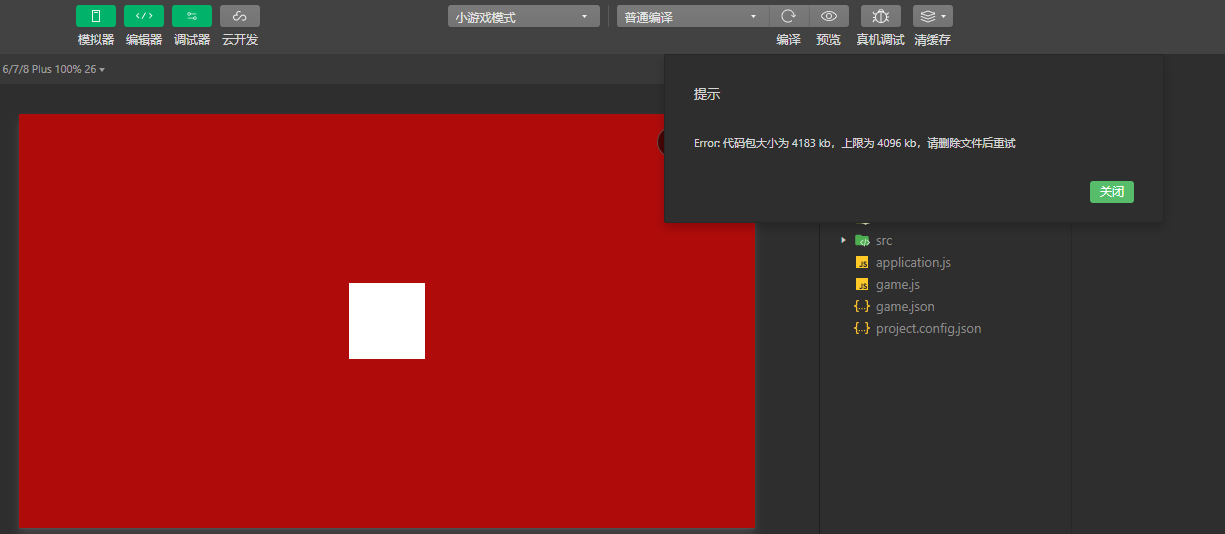
Task: Close the error prompt with 关闭
Action: (1112, 192)
